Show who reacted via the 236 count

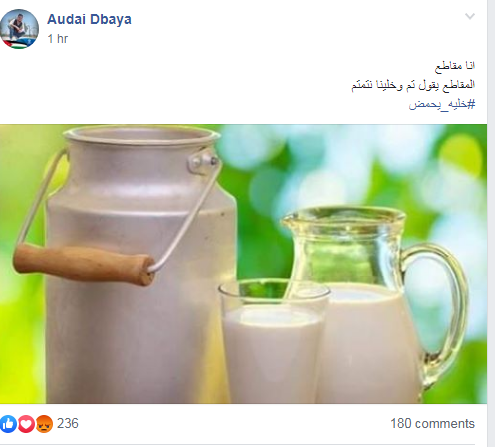coord(68,423)
